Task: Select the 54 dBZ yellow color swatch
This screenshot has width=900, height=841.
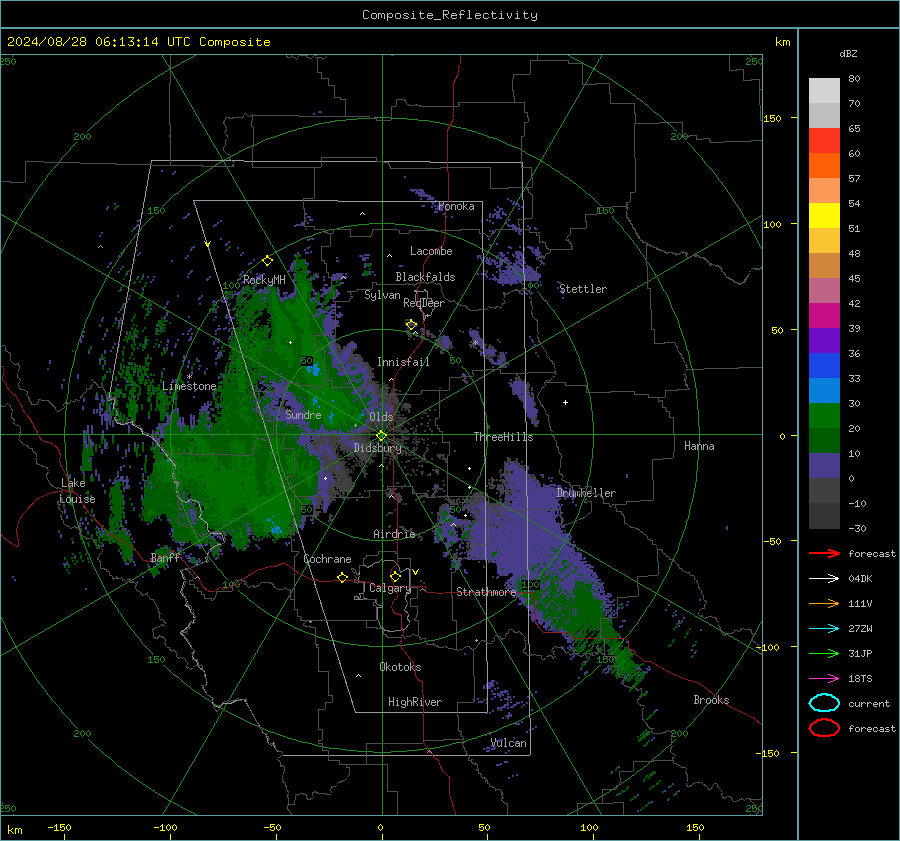Action: point(824,215)
